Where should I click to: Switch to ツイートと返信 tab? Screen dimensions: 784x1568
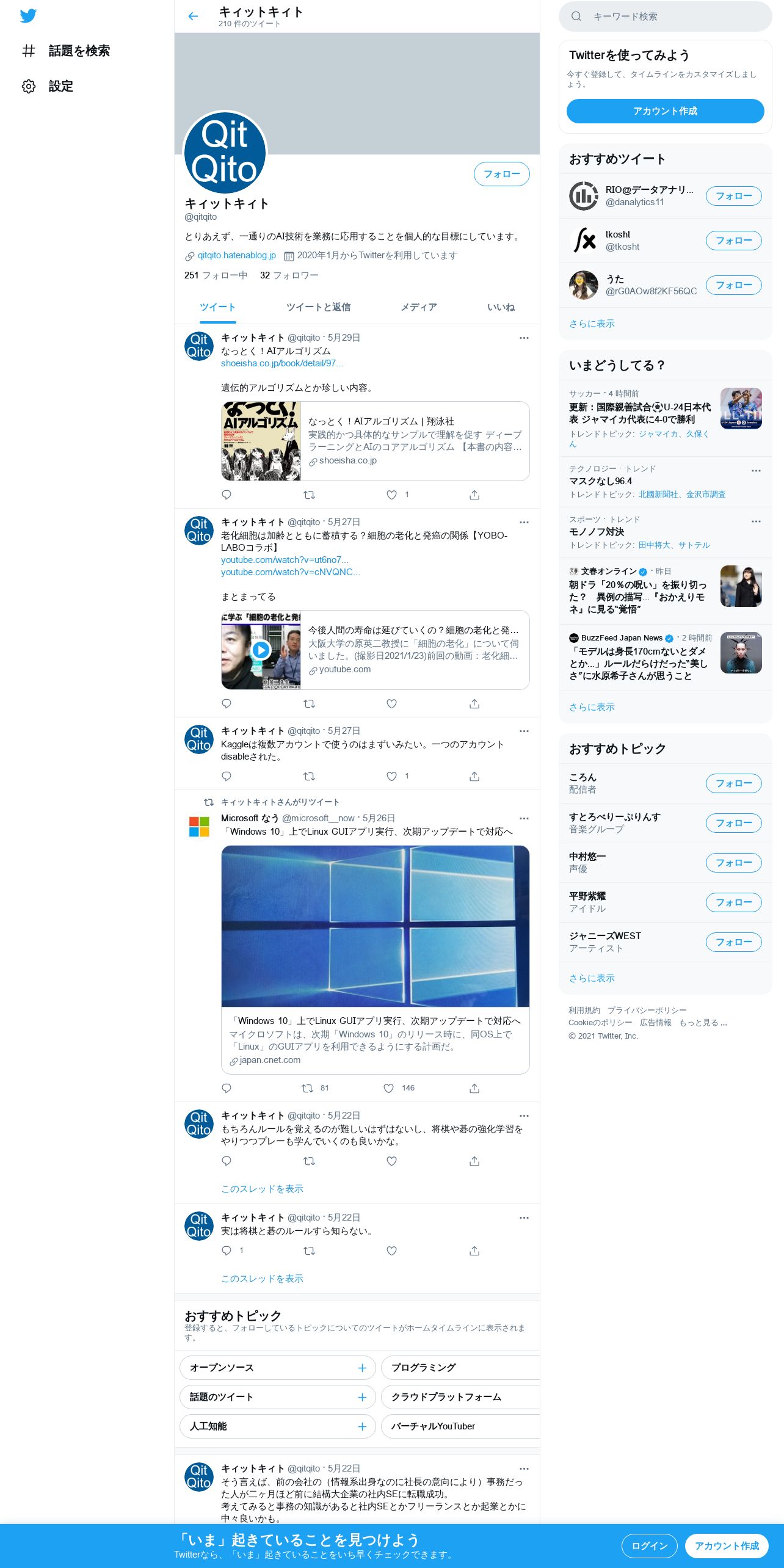pos(318,307)
